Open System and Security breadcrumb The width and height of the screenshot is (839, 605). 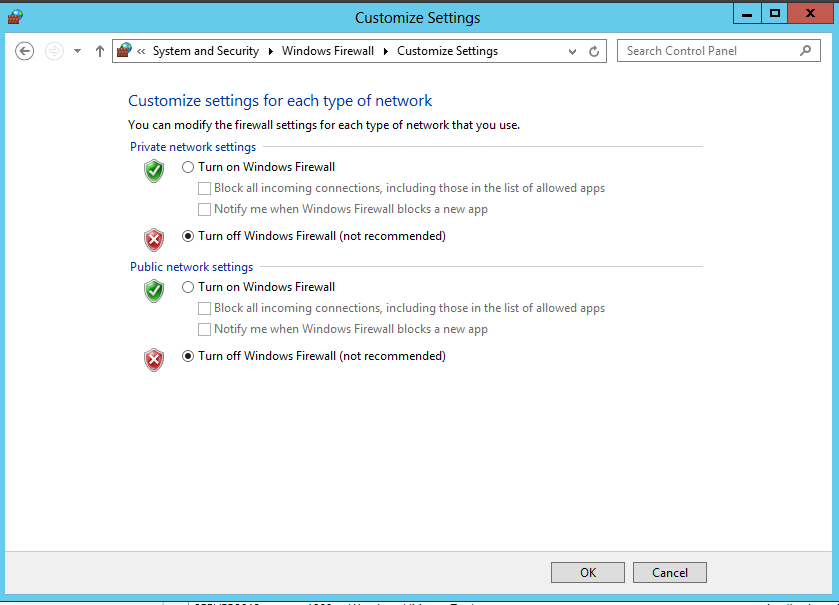[x=206, y=51]
